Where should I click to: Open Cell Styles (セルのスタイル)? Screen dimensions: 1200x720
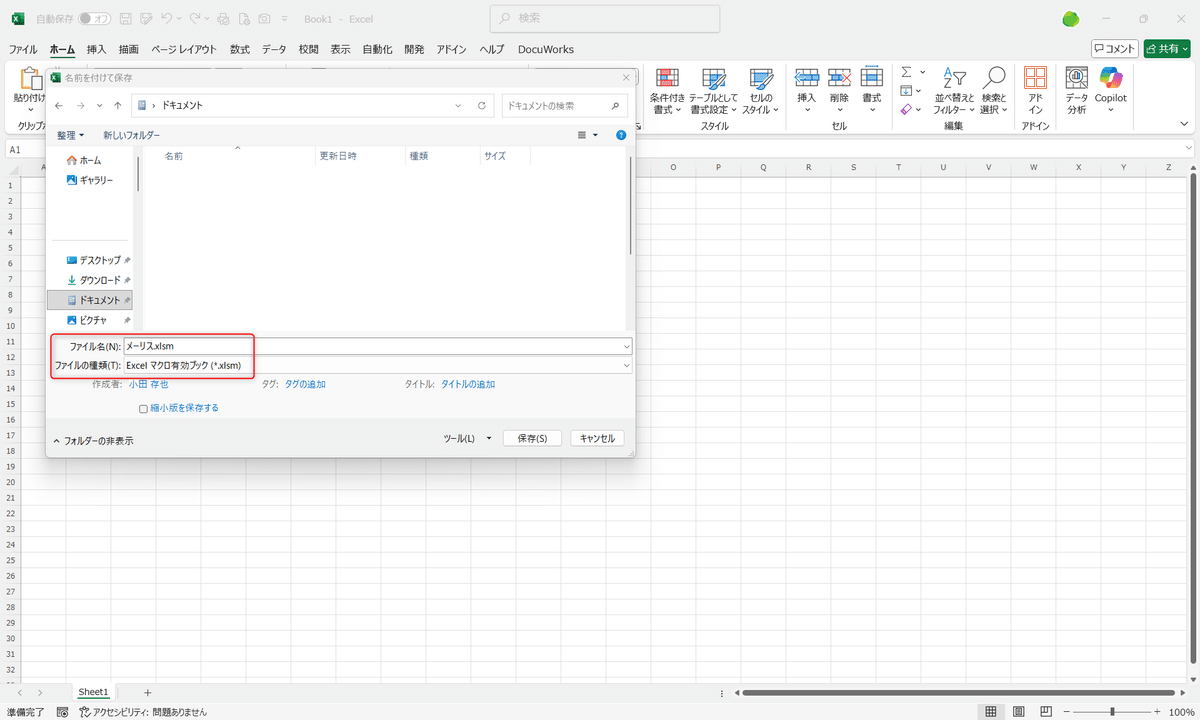tap(761, 92)
